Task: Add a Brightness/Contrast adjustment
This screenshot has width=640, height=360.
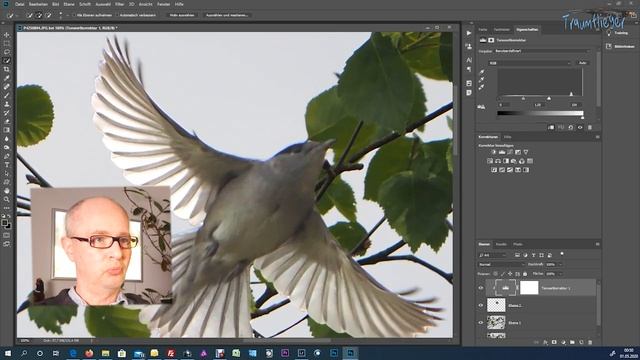Action: pyautogui.click(x=494, y=152)
